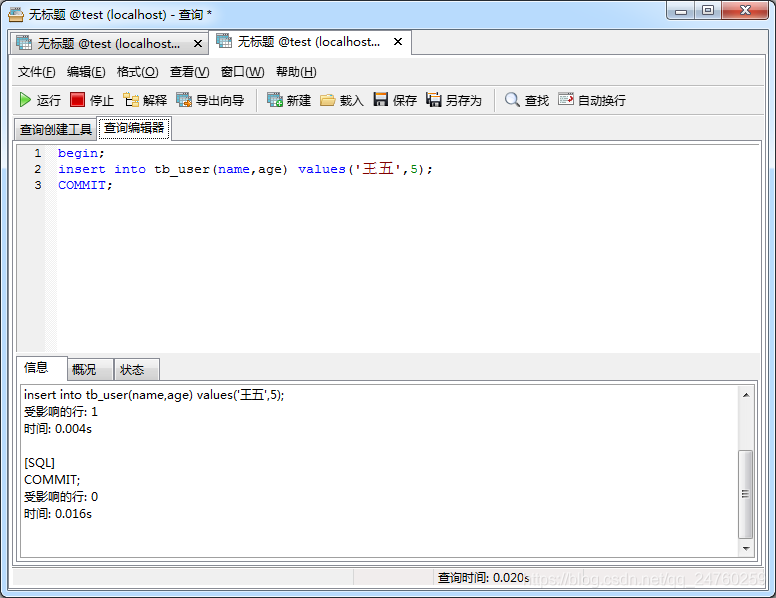Close the active second 无标题 @test tab
Screen dimensions: 776x598
[x=398, y=42]
